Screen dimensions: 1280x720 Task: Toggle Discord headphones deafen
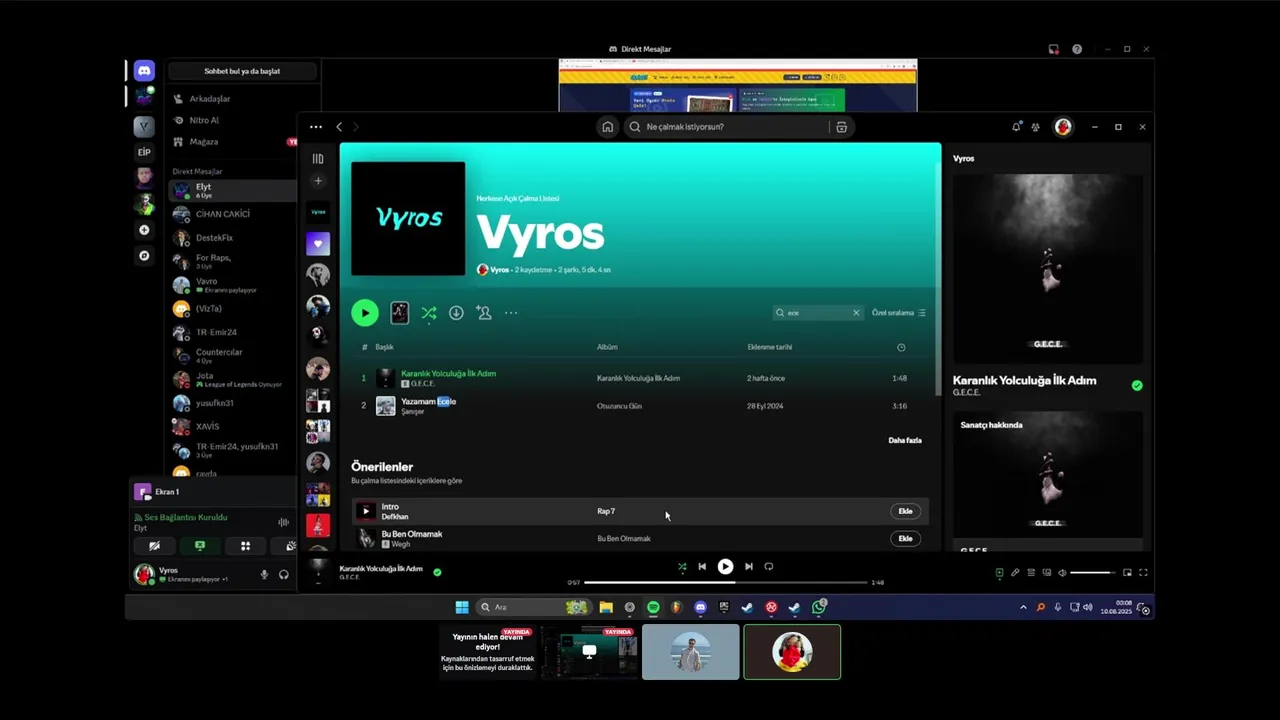pyautogui.click(x=284, y=574)
